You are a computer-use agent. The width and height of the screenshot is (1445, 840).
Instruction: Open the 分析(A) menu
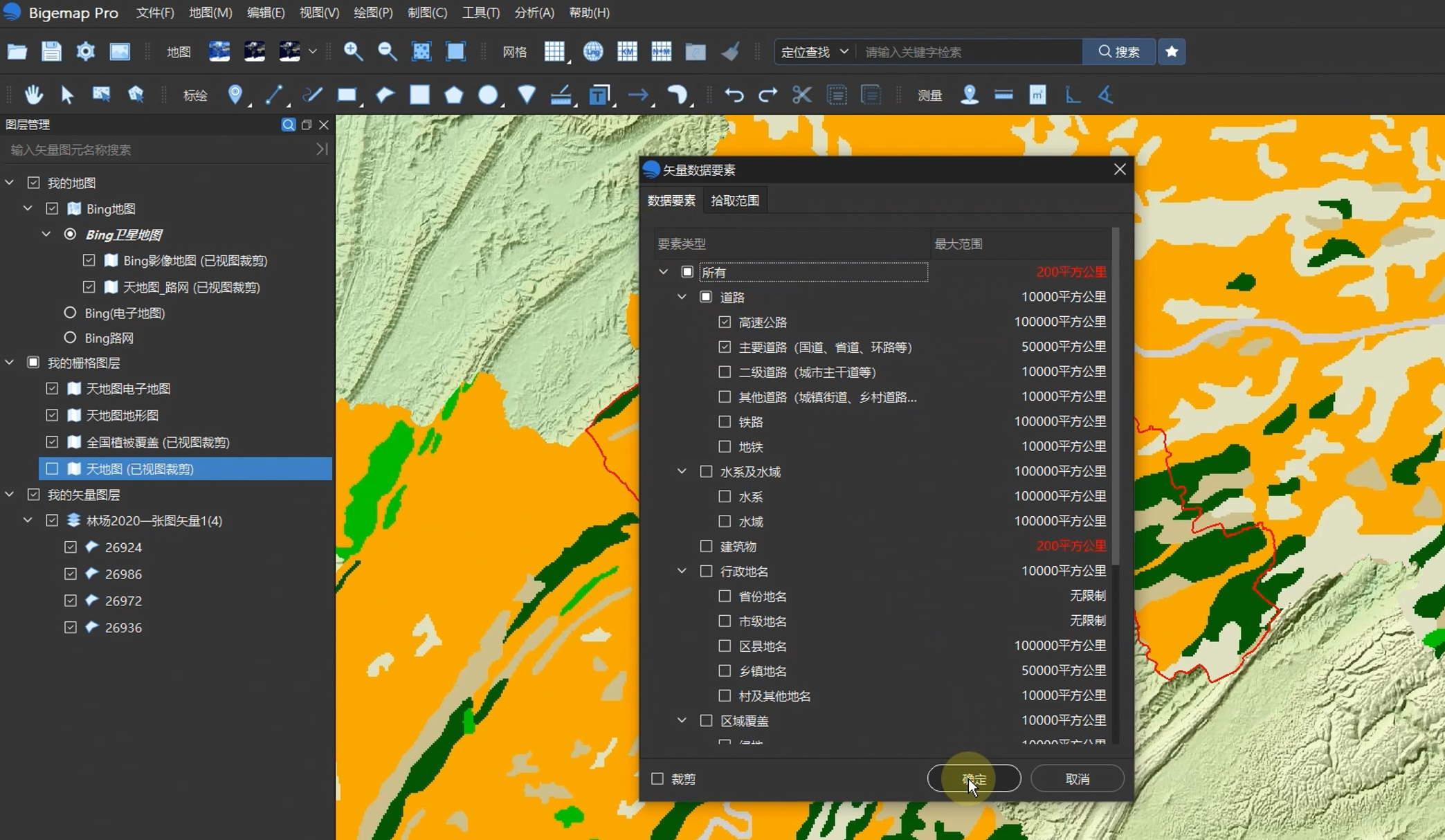coord(534,12)
